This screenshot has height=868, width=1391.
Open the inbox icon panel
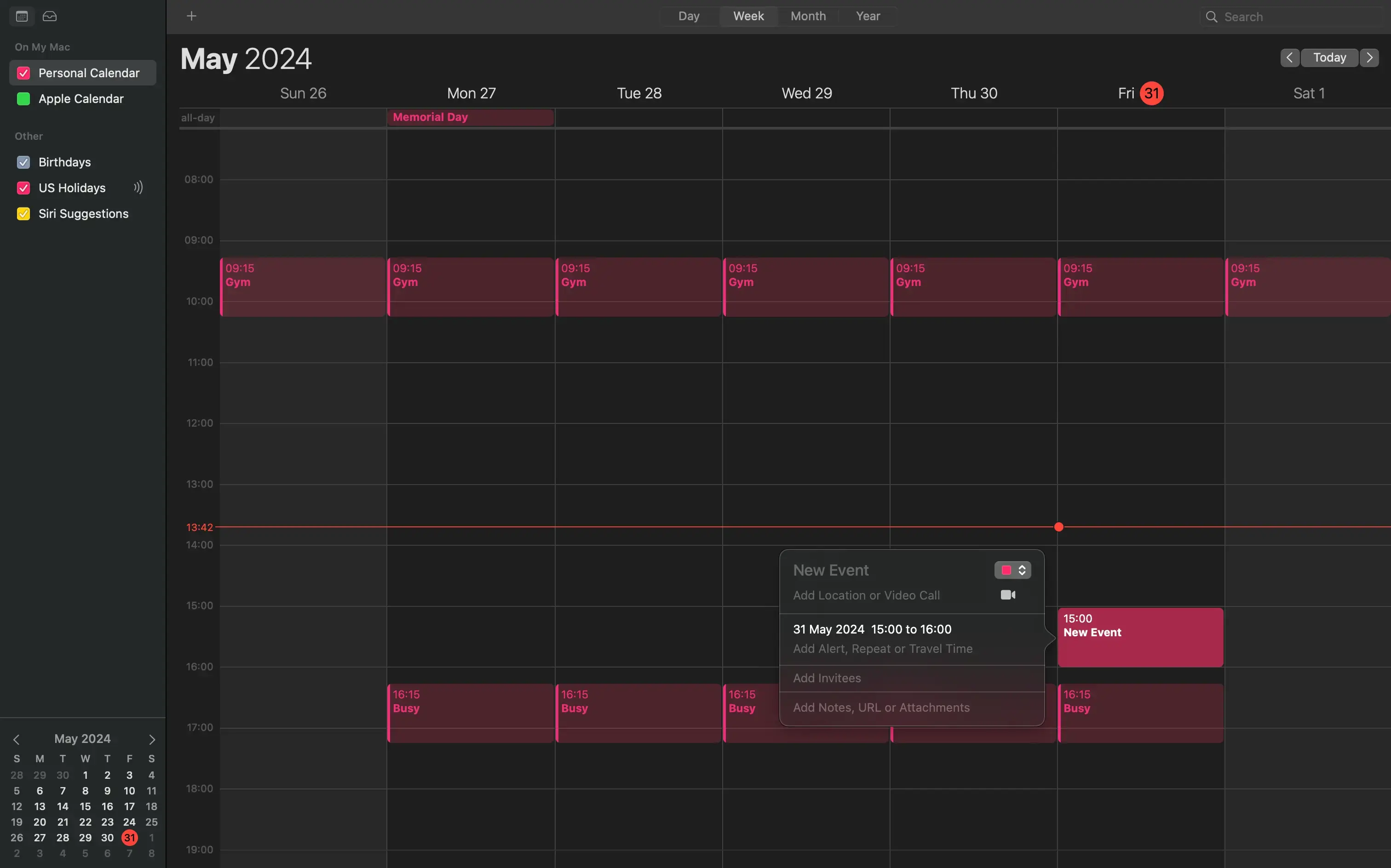(49, 16)
